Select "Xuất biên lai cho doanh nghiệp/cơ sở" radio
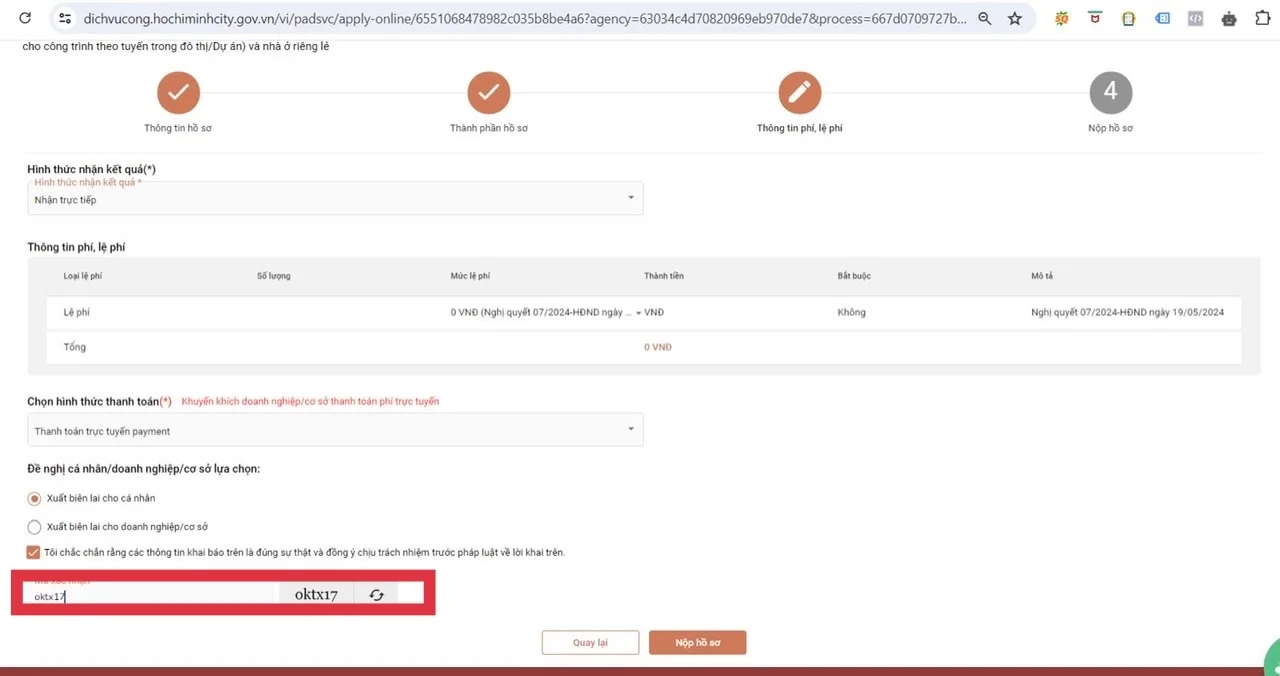 tap(35, 526)
